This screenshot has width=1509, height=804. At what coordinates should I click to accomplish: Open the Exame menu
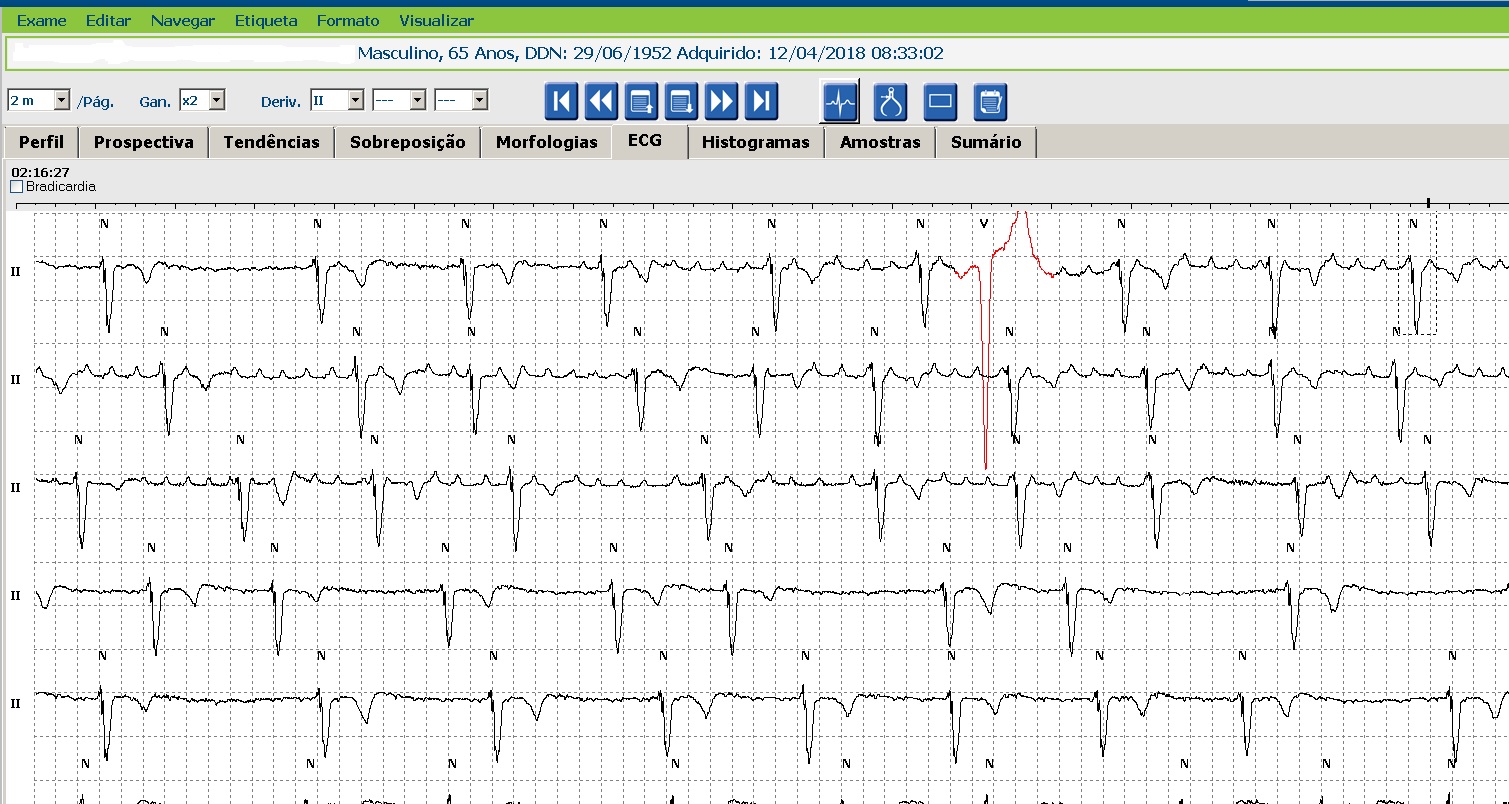coord(41,20)
